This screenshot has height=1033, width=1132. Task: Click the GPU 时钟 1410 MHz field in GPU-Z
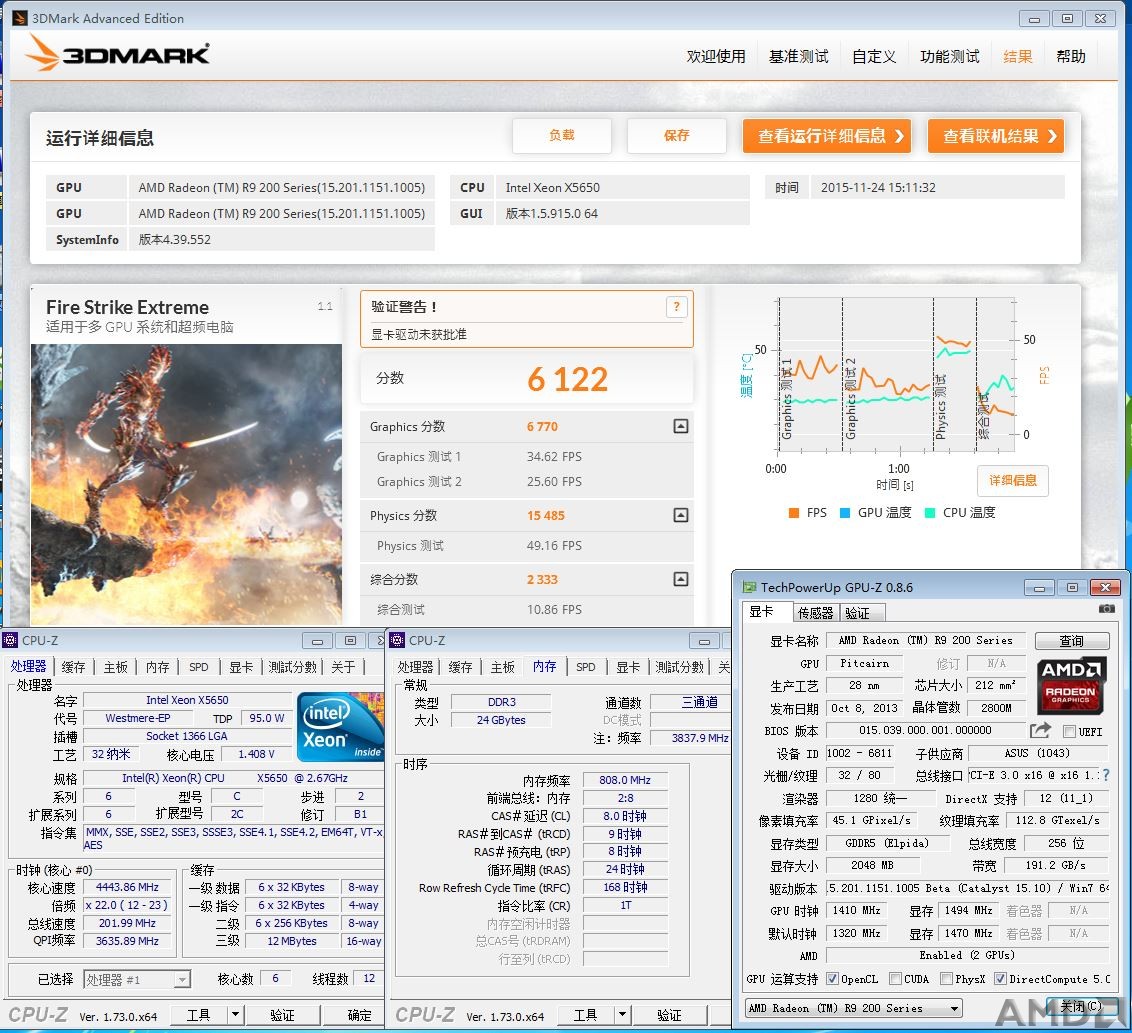(856, 910)
